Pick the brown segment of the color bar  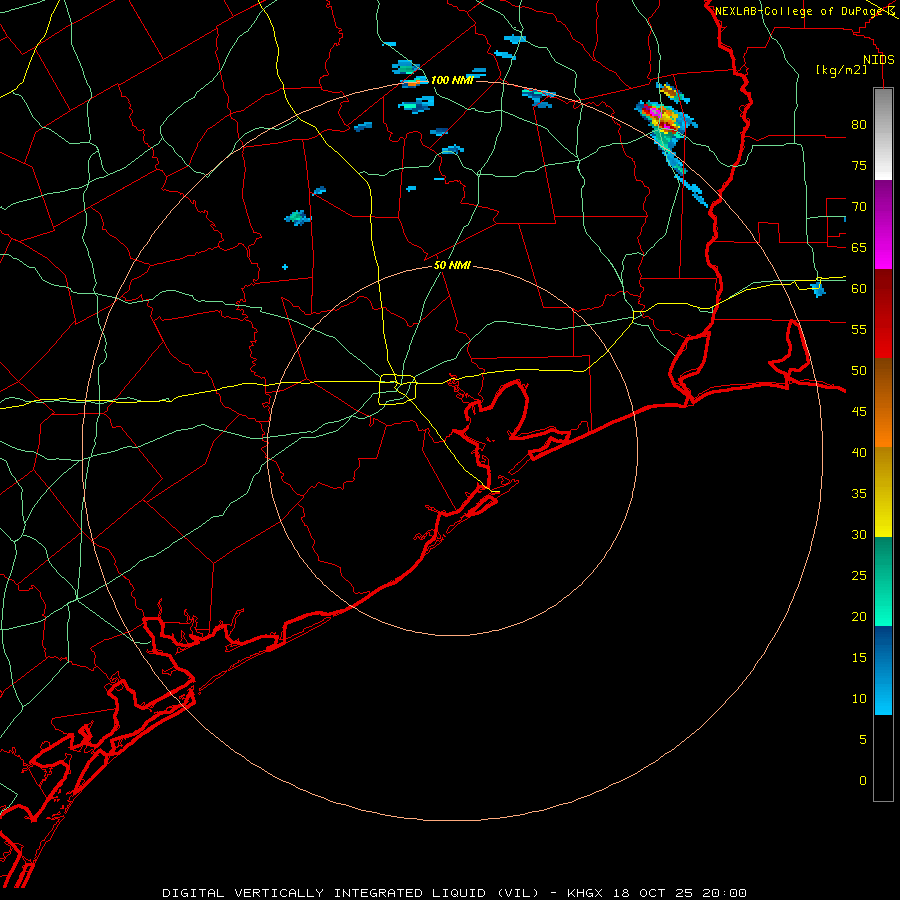pos(883,381)
